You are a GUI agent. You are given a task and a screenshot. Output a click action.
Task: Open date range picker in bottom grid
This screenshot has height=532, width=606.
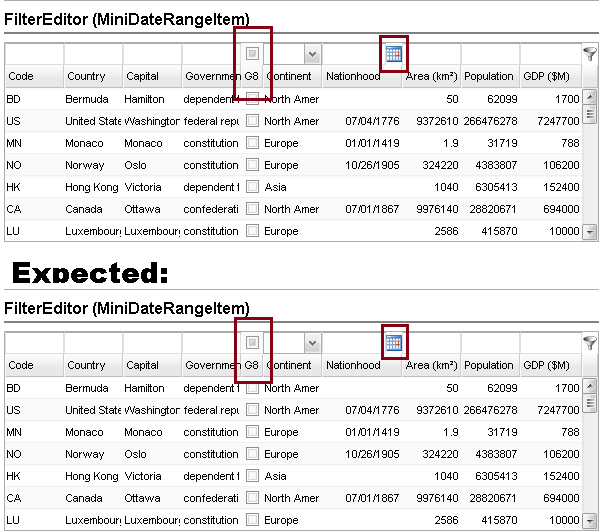pyautogui.click(x=394, y=343)
